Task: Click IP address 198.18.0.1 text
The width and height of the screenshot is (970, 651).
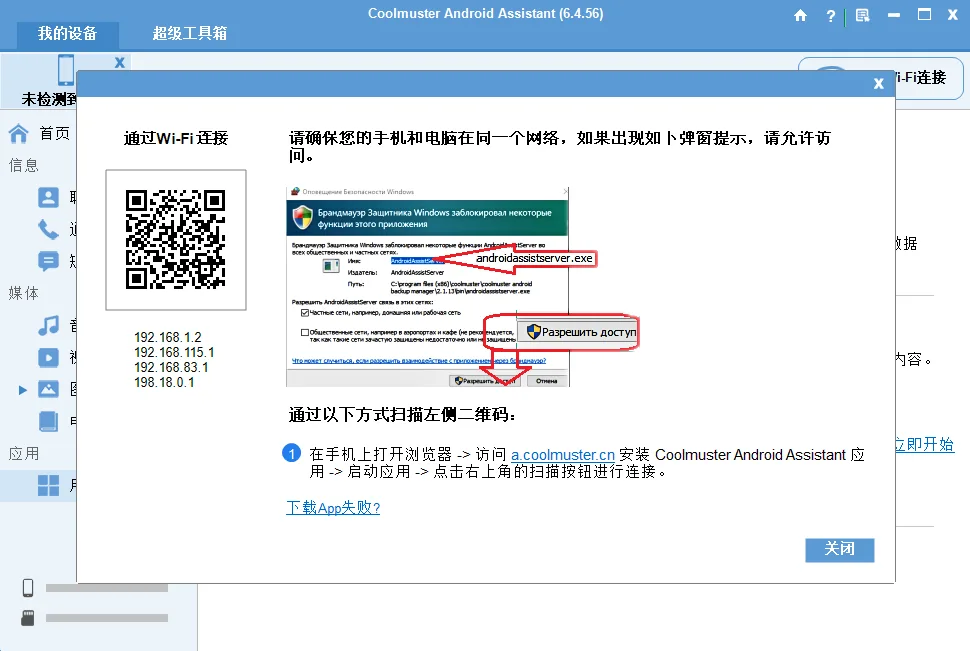Action: click(x=164, y=382)
